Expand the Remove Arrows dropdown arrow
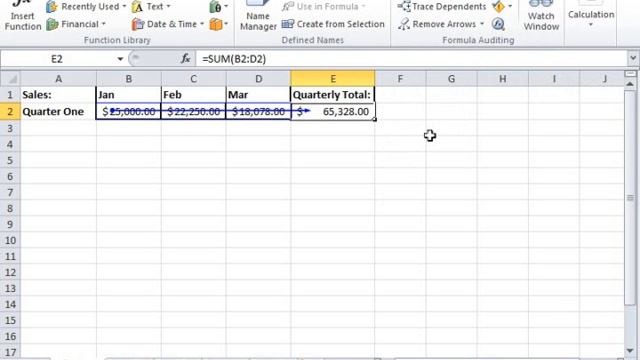 [482, 24]
